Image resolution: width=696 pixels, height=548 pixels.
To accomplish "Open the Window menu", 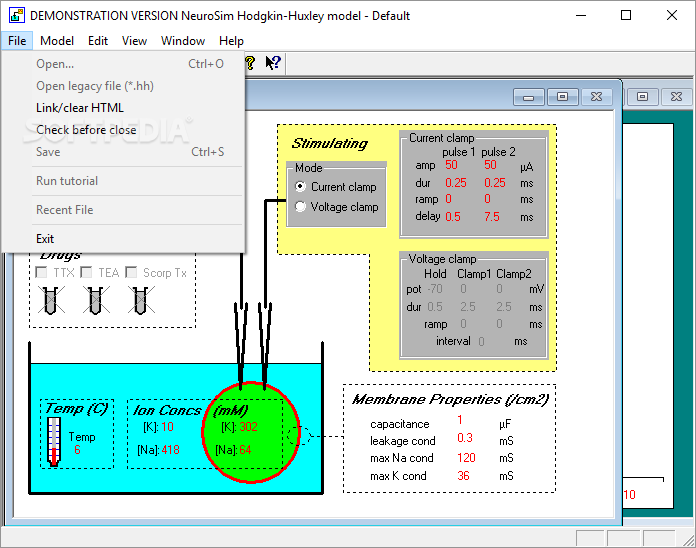I will [183, 41].
